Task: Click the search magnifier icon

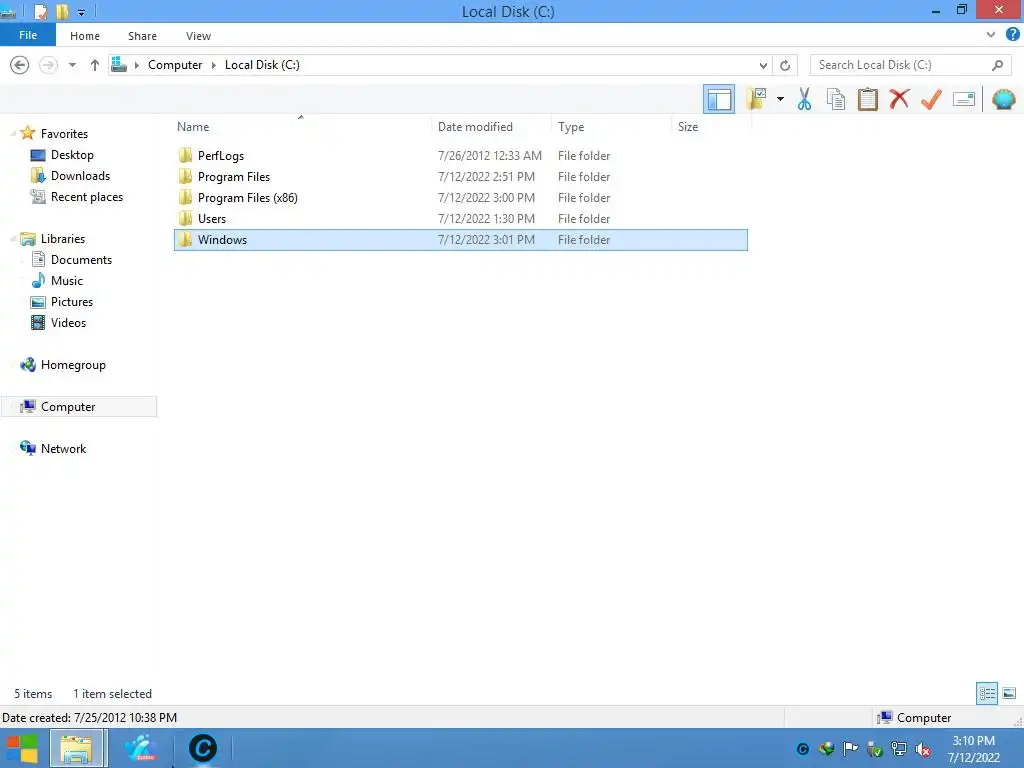Action: (997, 65)
